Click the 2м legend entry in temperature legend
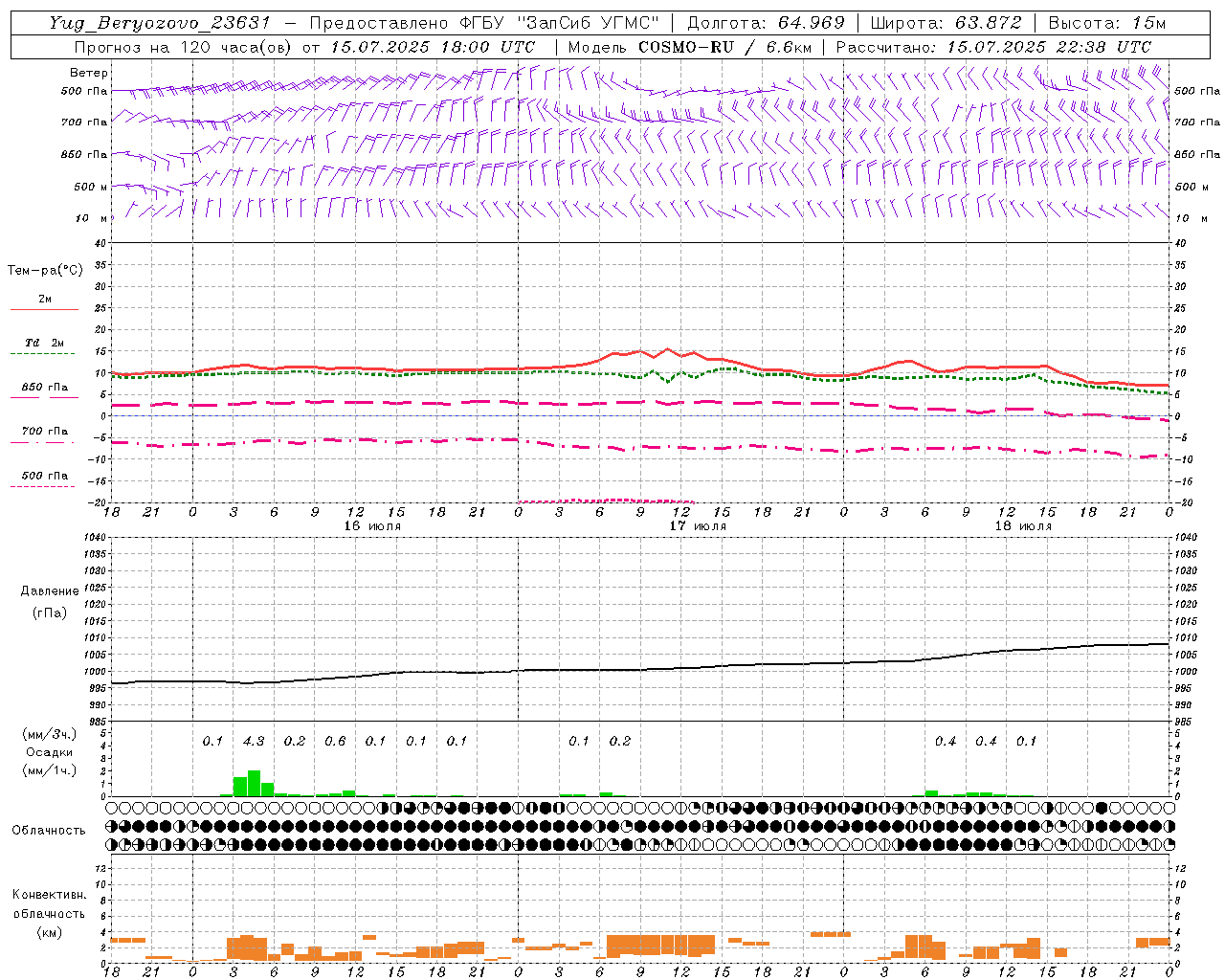Viewport: 1225px width, 980px height. 45,300
